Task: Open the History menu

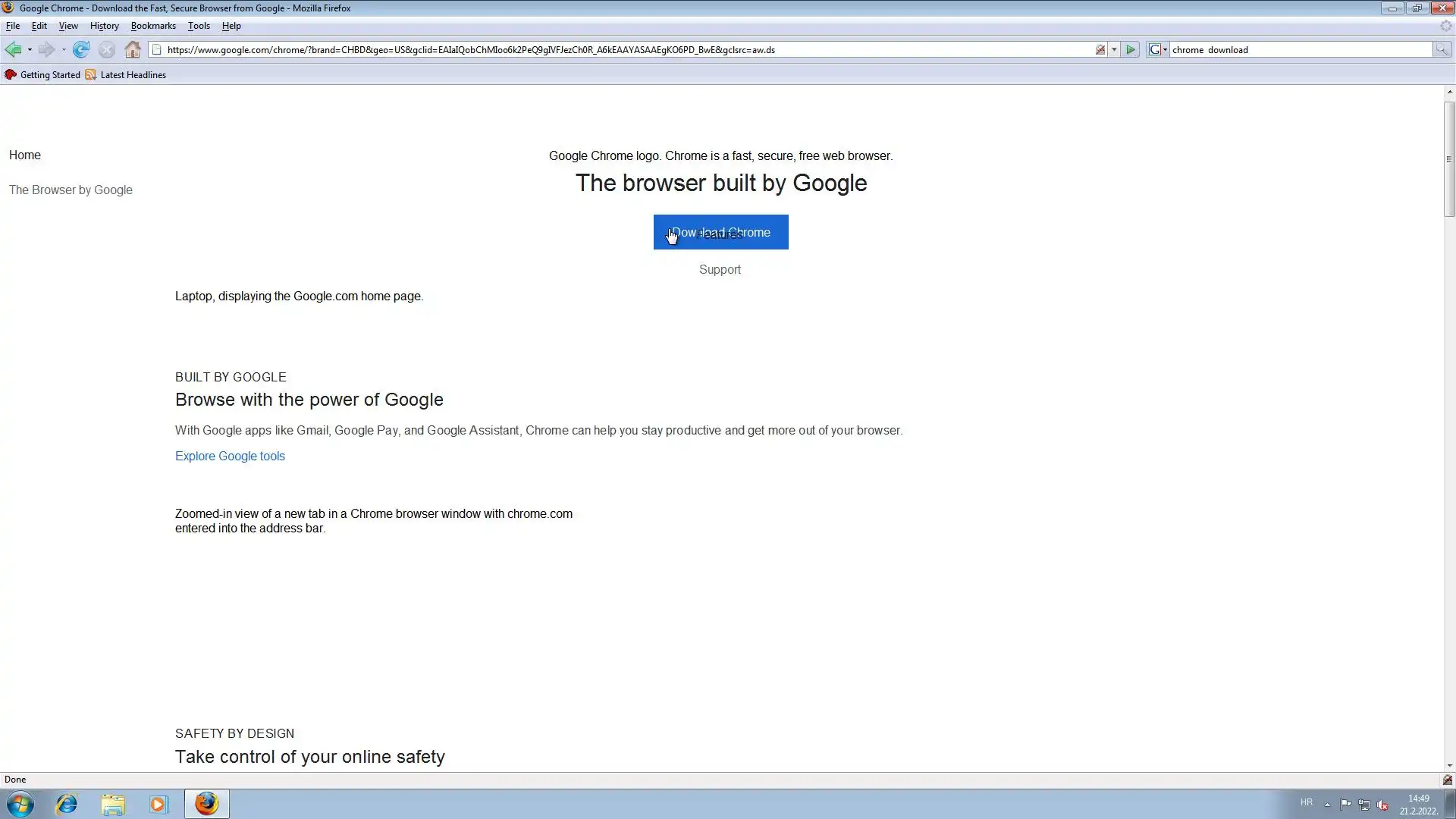Action: point(104,26)
